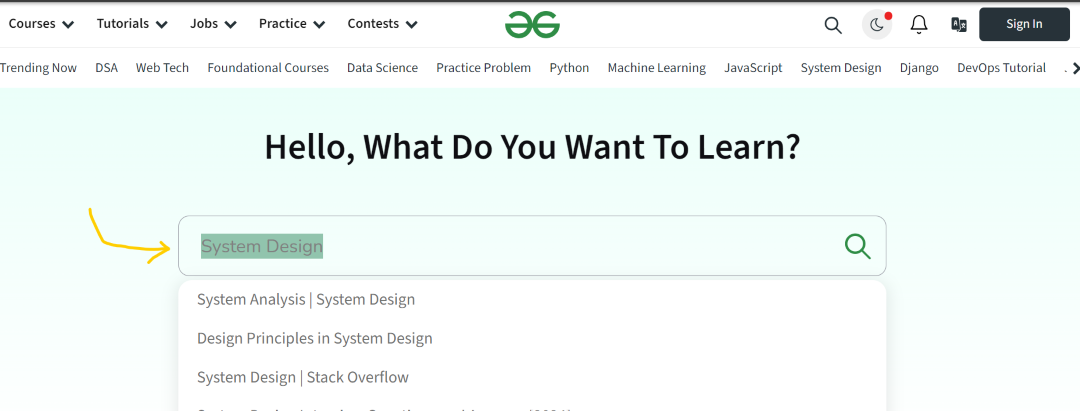This screenshot has height=411, width=1080.
Task: Click the green search icon in search box
Action: (857, 246)
